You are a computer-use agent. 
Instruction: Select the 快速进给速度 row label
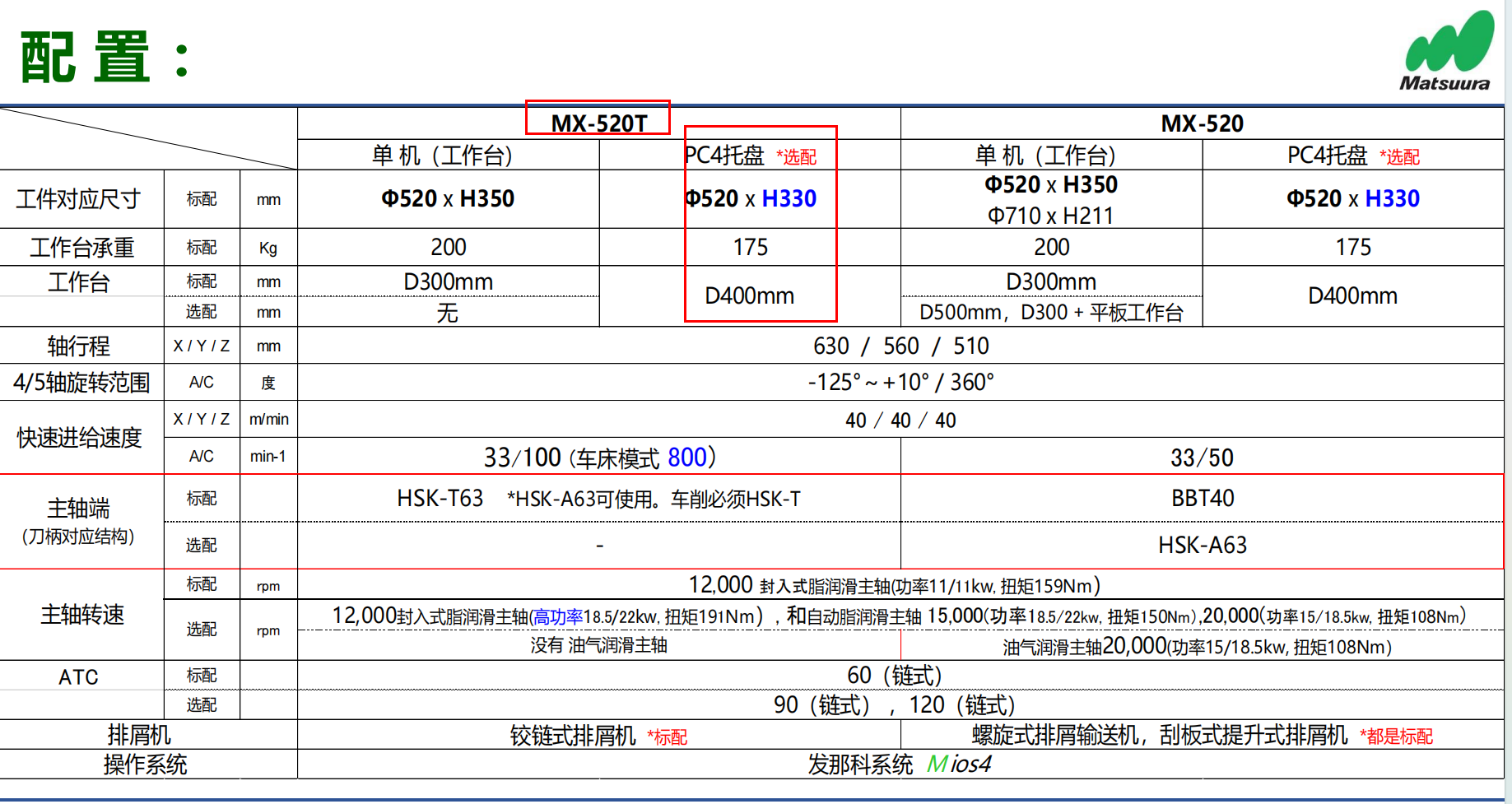pyautogui.click(x=79, y=438)
